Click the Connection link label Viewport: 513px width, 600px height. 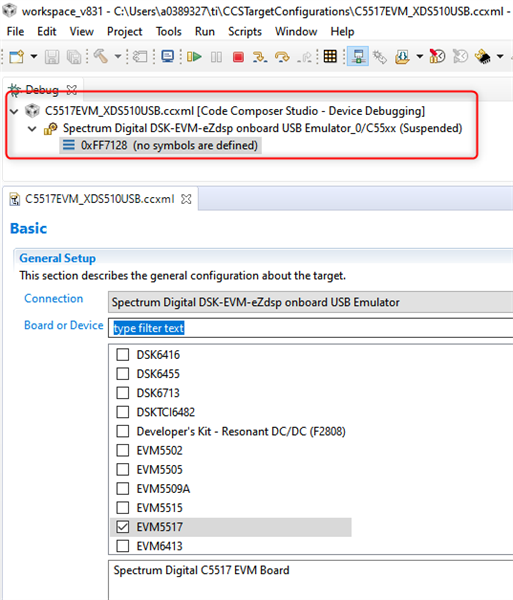click(54, 298)
